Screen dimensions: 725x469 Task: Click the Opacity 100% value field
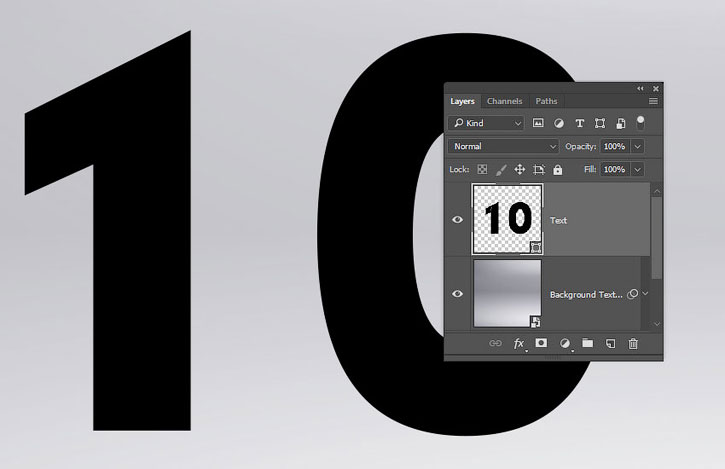(615, 147)
